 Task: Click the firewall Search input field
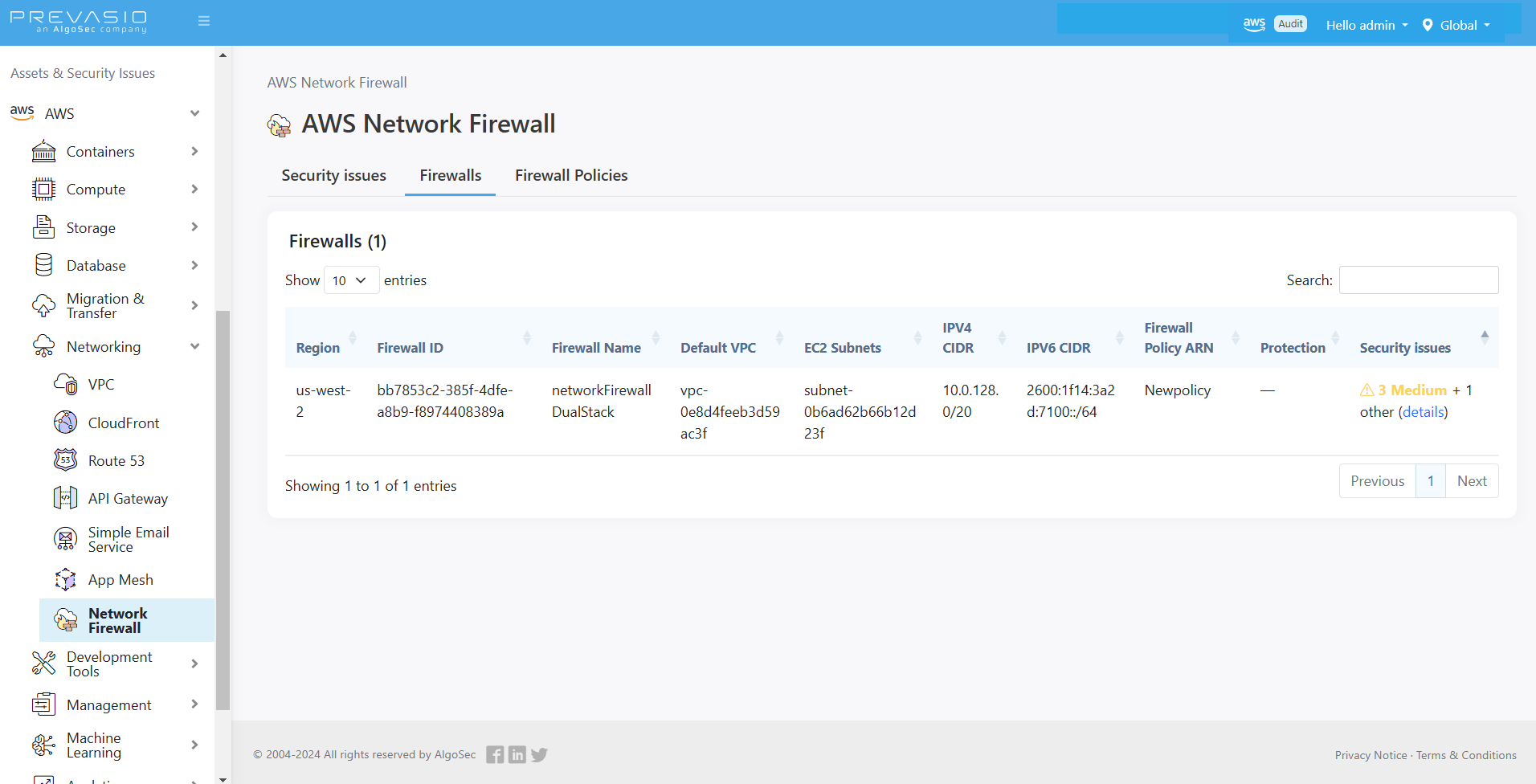pyautogui.click(x=1419, y=280)
